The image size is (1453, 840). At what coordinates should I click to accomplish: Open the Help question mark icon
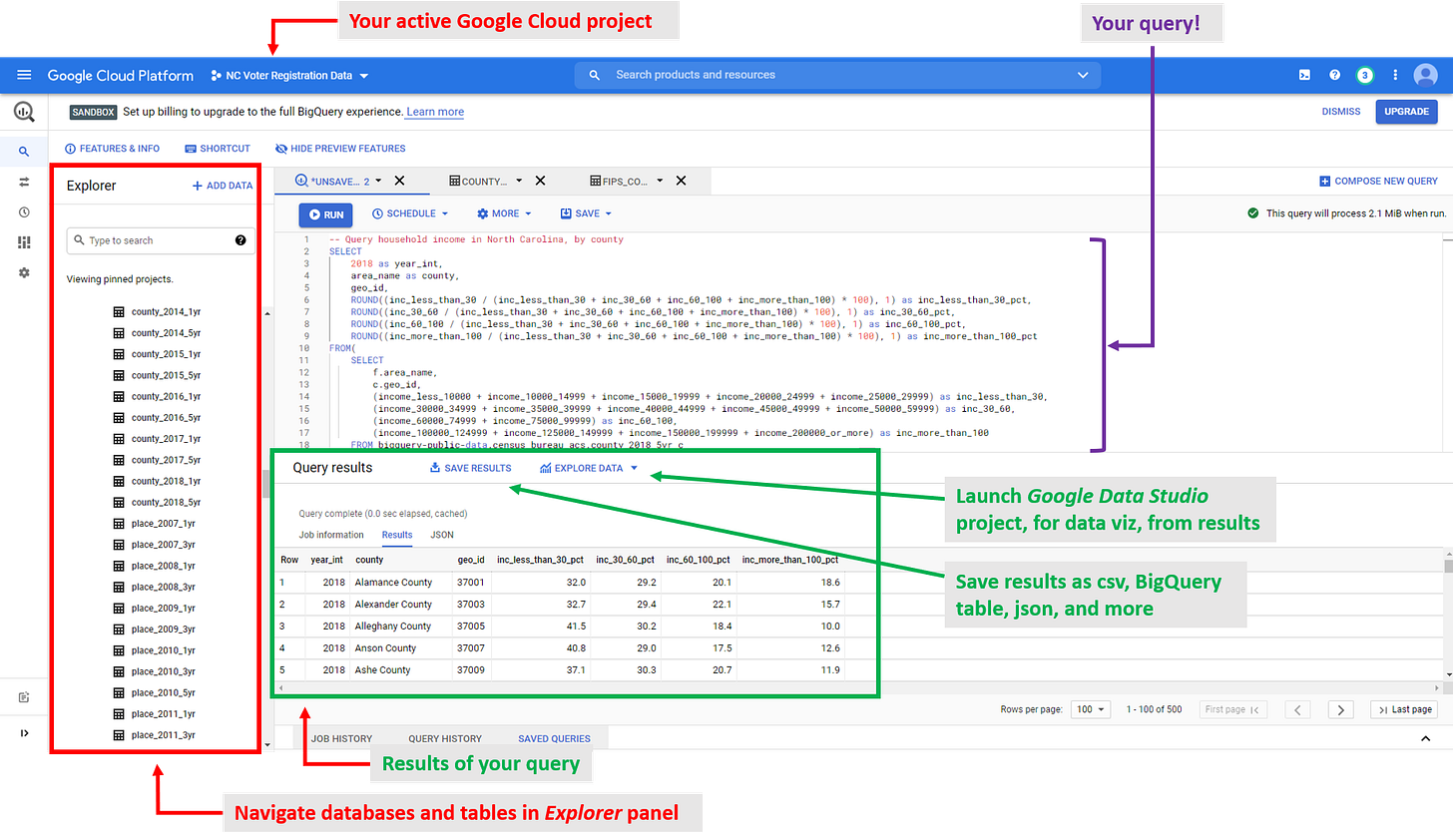click(1334, 75)
